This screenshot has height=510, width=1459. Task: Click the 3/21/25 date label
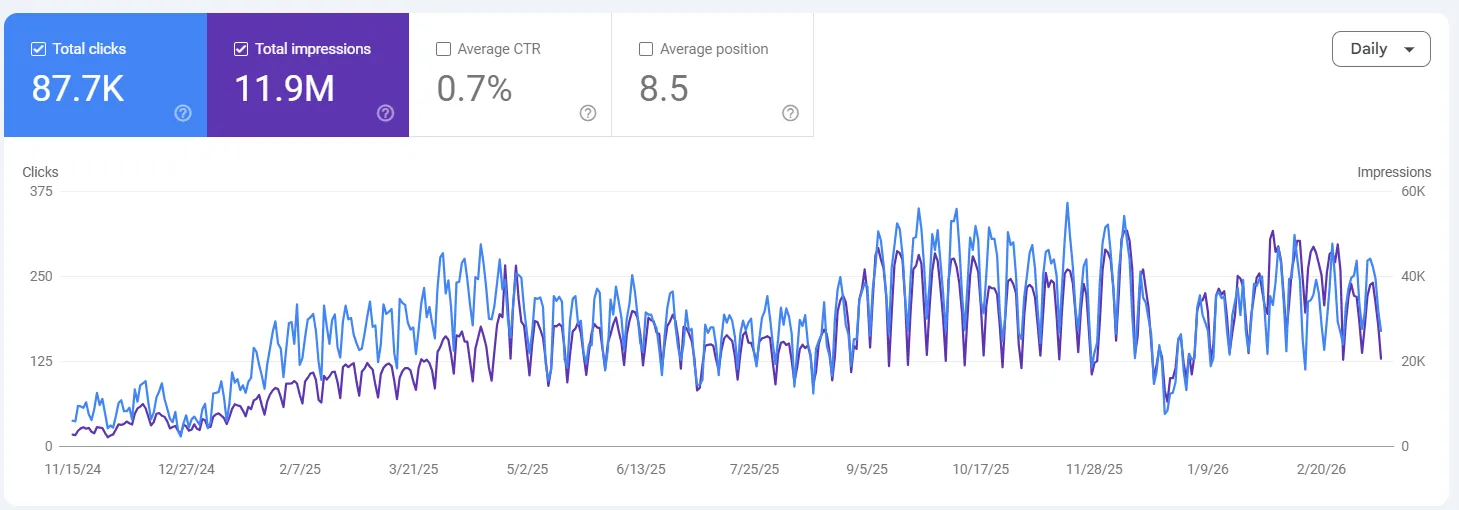pos(414,468)
